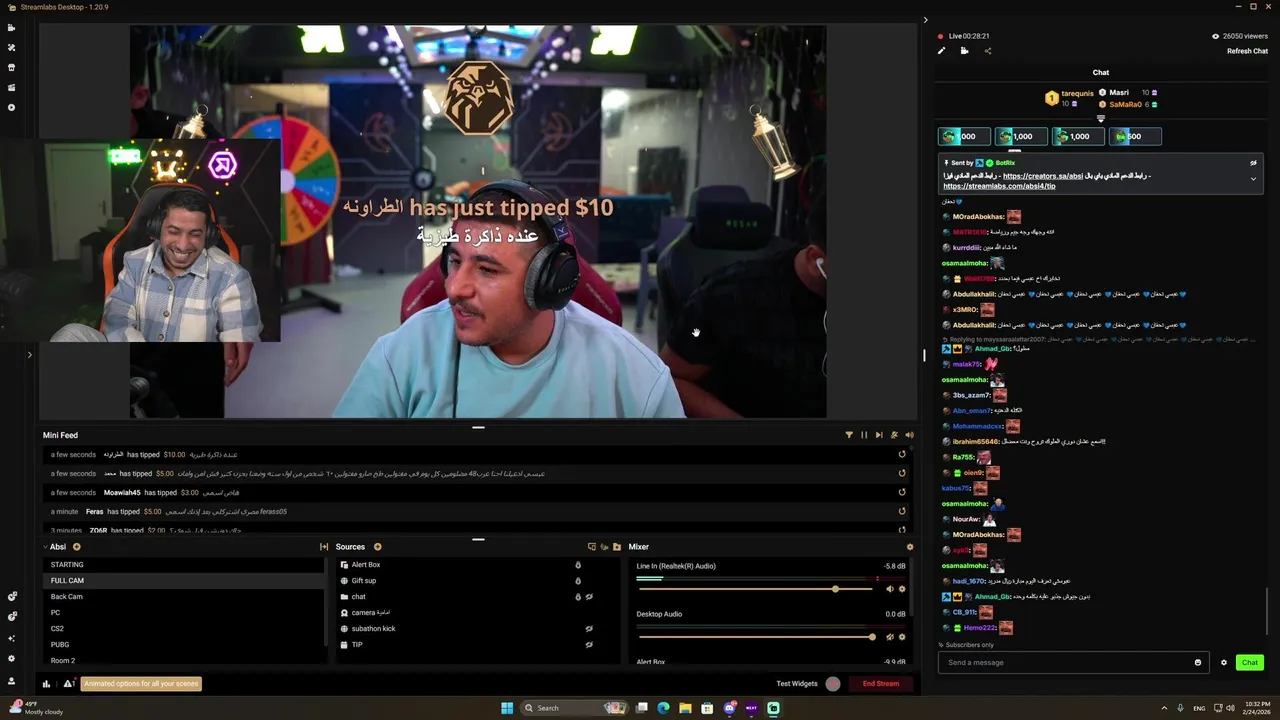Open the Highlighter icon in the left sidebar
This screenshot has width=1280, height=720.
[12, 87]
